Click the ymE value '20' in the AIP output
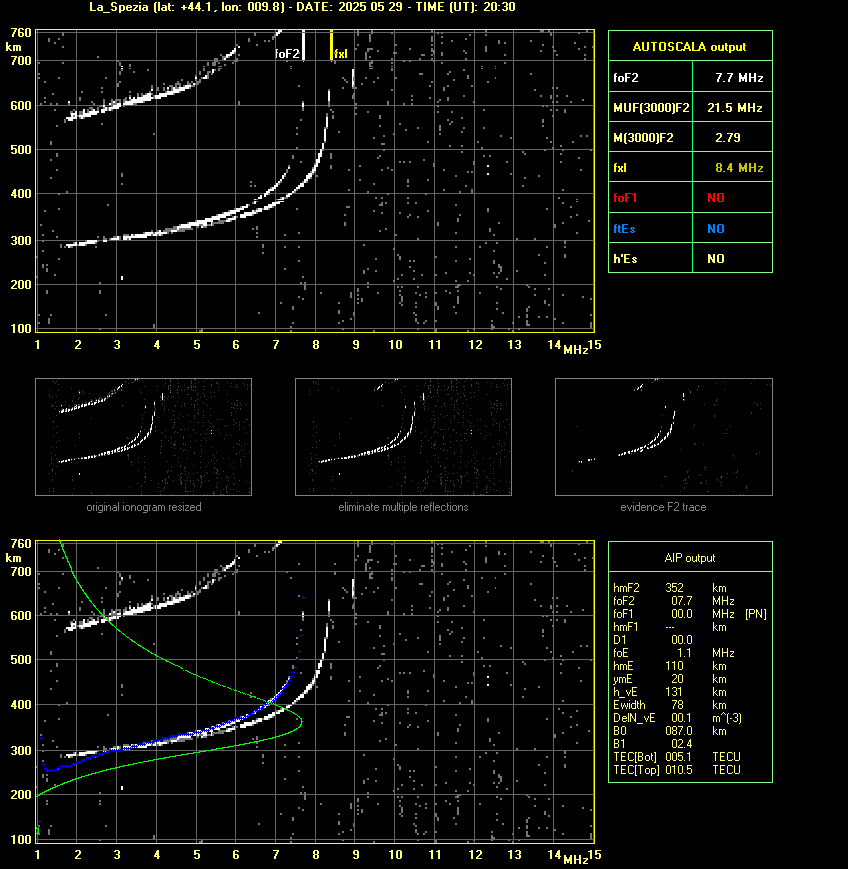The image size is (848, 869). click(677, 679)
